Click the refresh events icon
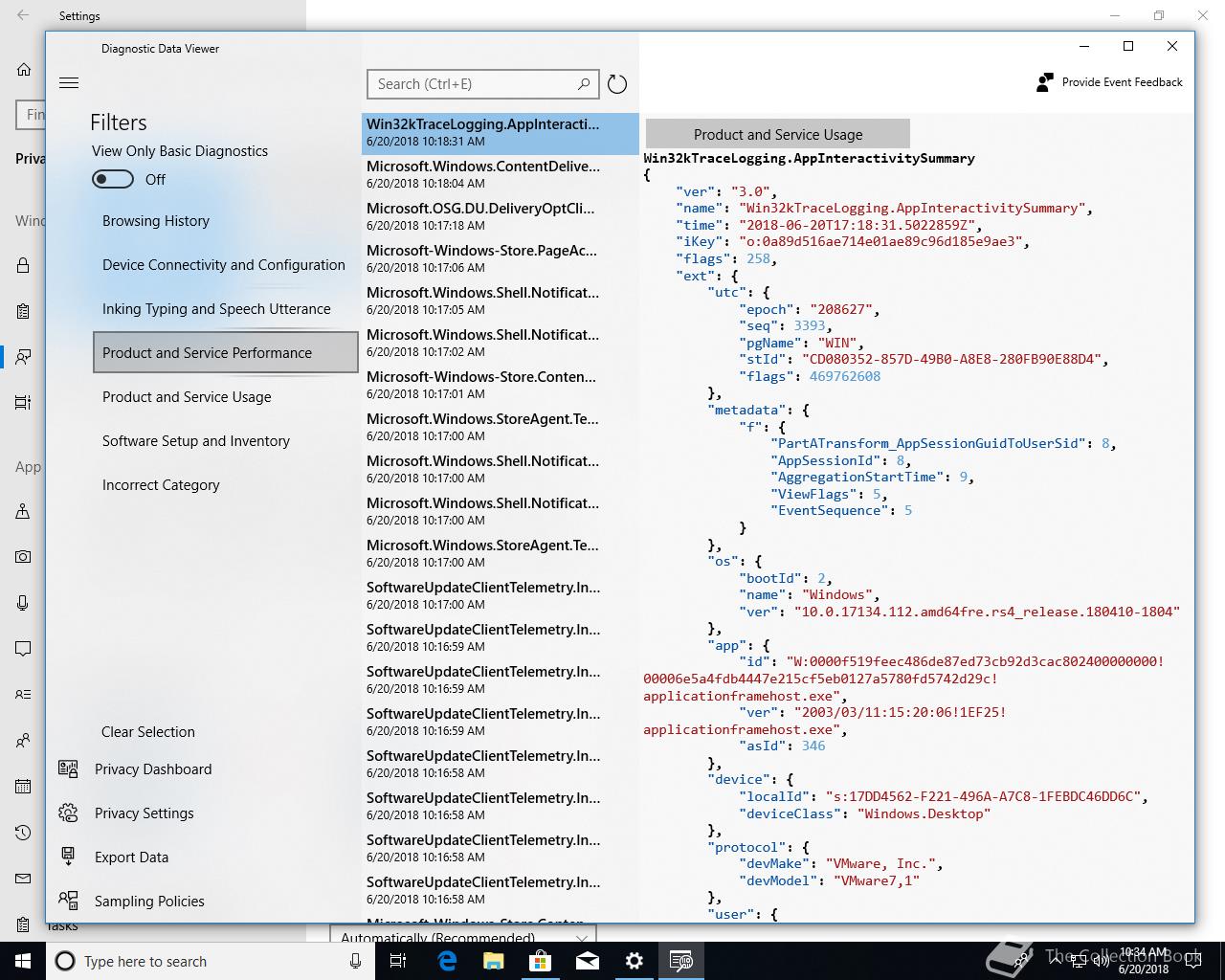This screenshot has height=980, width=1225. click(x=617, y=84)
